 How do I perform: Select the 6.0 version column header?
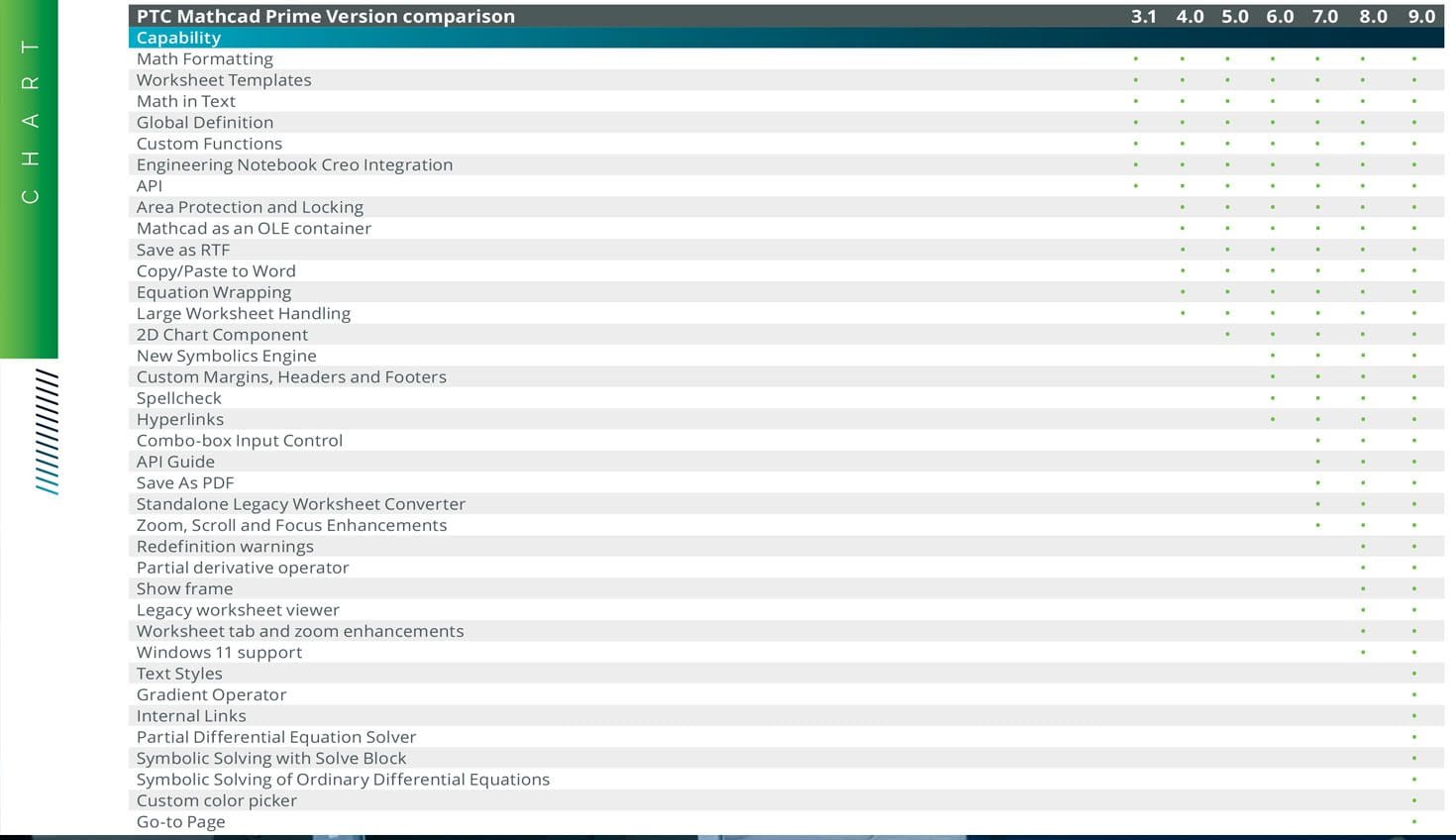pyautogui.click(x=1280, y=16)
